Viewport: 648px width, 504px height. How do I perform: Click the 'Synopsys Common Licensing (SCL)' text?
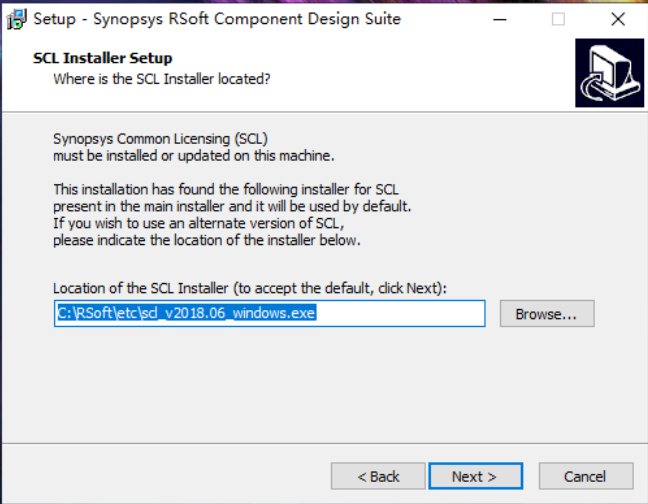pos(160,140)
